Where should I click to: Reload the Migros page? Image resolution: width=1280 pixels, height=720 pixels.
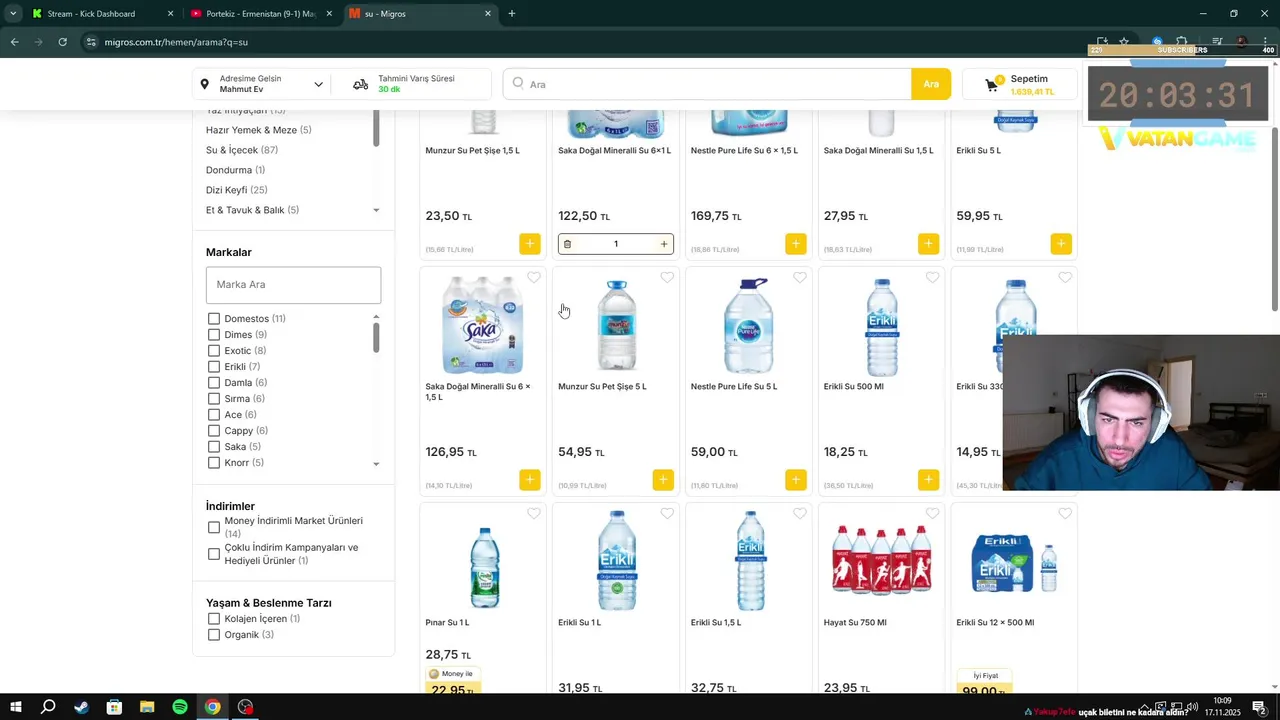(x=63, y=42)
